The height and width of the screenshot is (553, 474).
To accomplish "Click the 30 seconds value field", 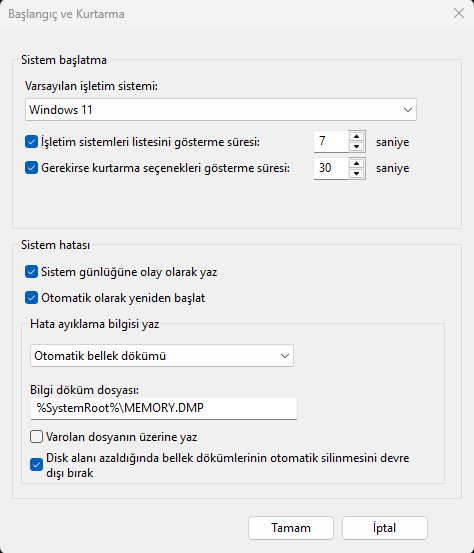I will [331, 168].
